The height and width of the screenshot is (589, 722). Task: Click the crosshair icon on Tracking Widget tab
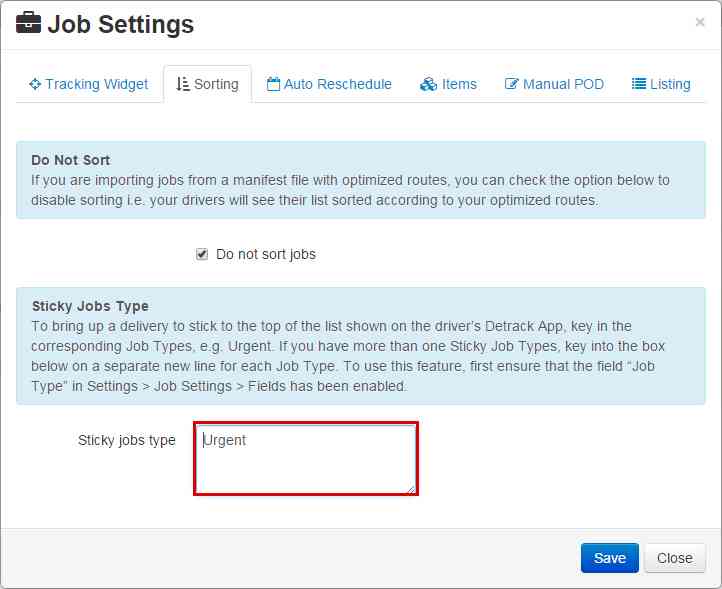pyautogui.click(x=35, y=85)
